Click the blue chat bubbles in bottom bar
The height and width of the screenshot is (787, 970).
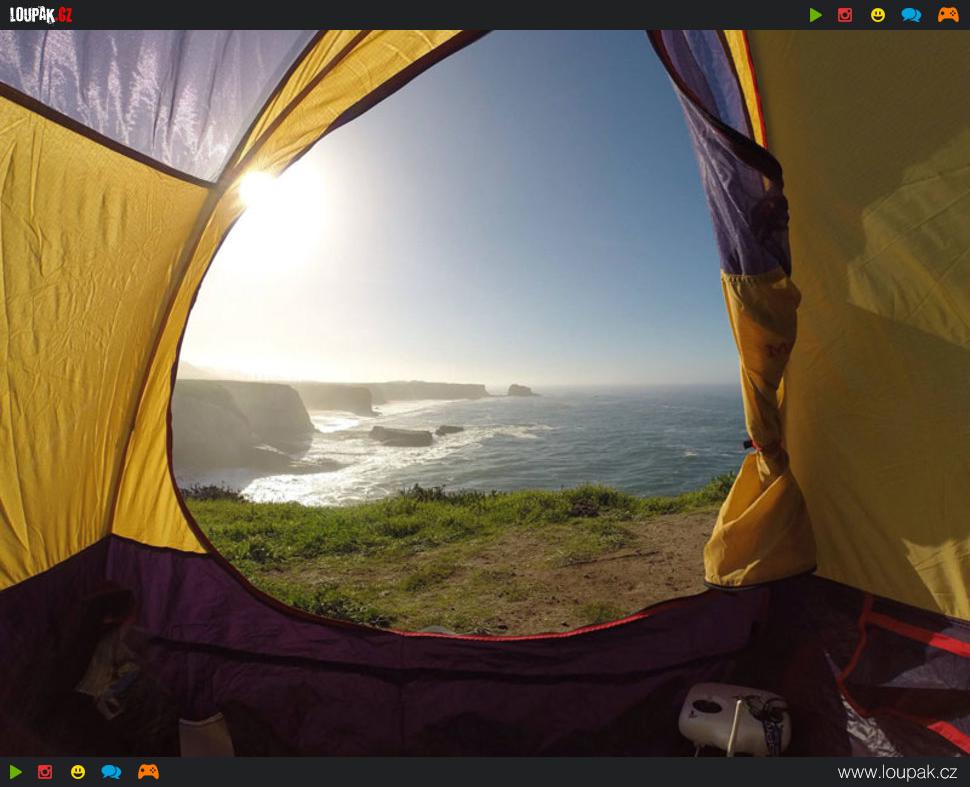(x=111, y=772)
